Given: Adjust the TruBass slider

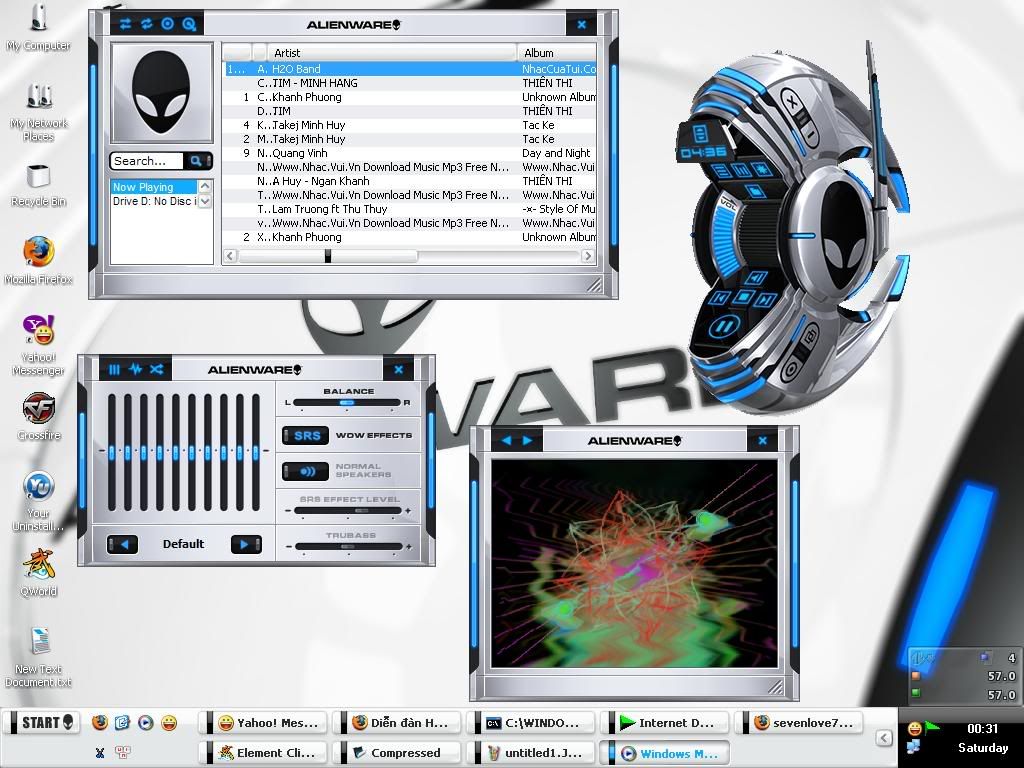Looking at the screenshot, I should coord(348,547).
